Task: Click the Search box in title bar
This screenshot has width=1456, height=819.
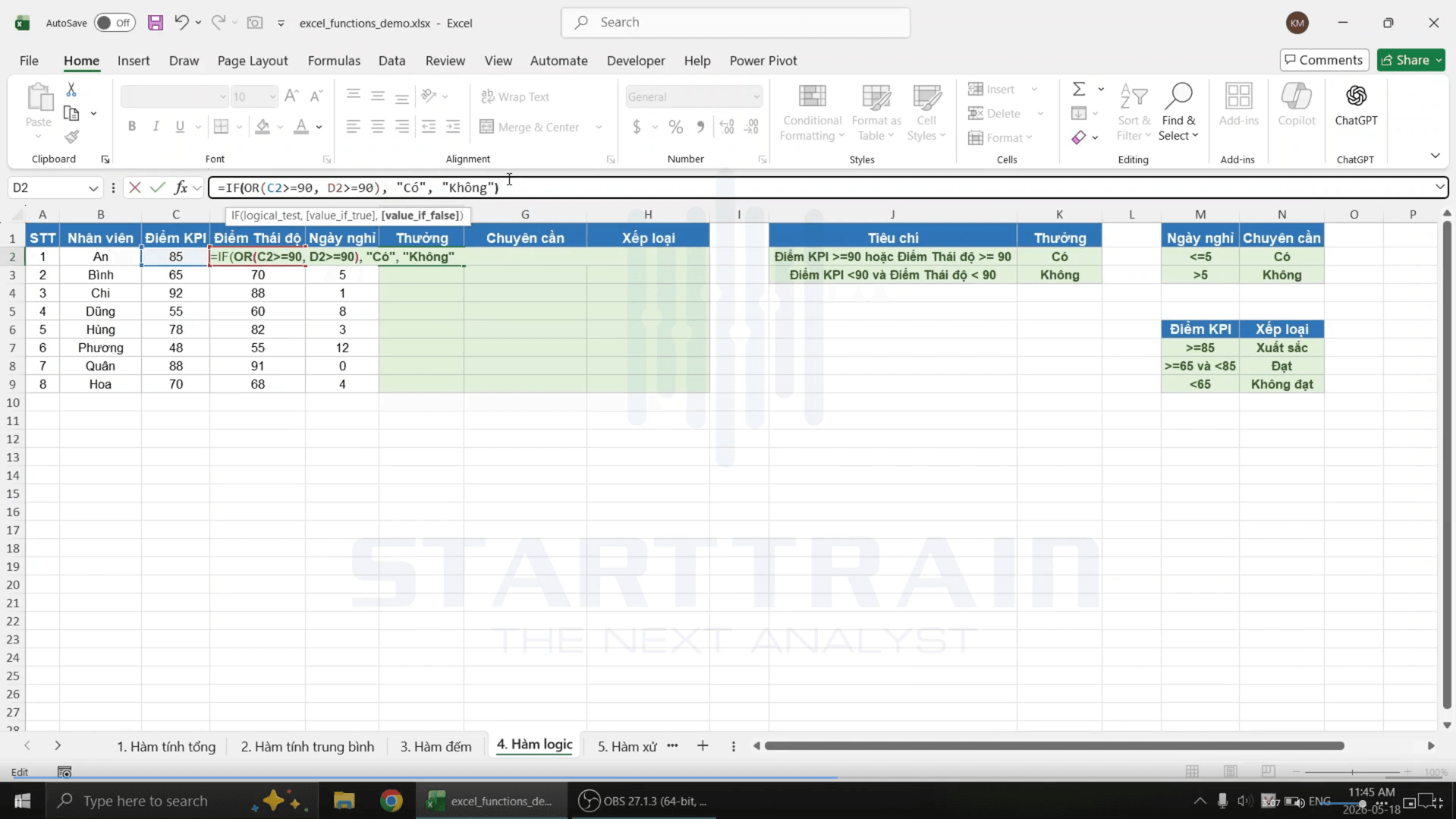Action: click(x=735, y=23)
